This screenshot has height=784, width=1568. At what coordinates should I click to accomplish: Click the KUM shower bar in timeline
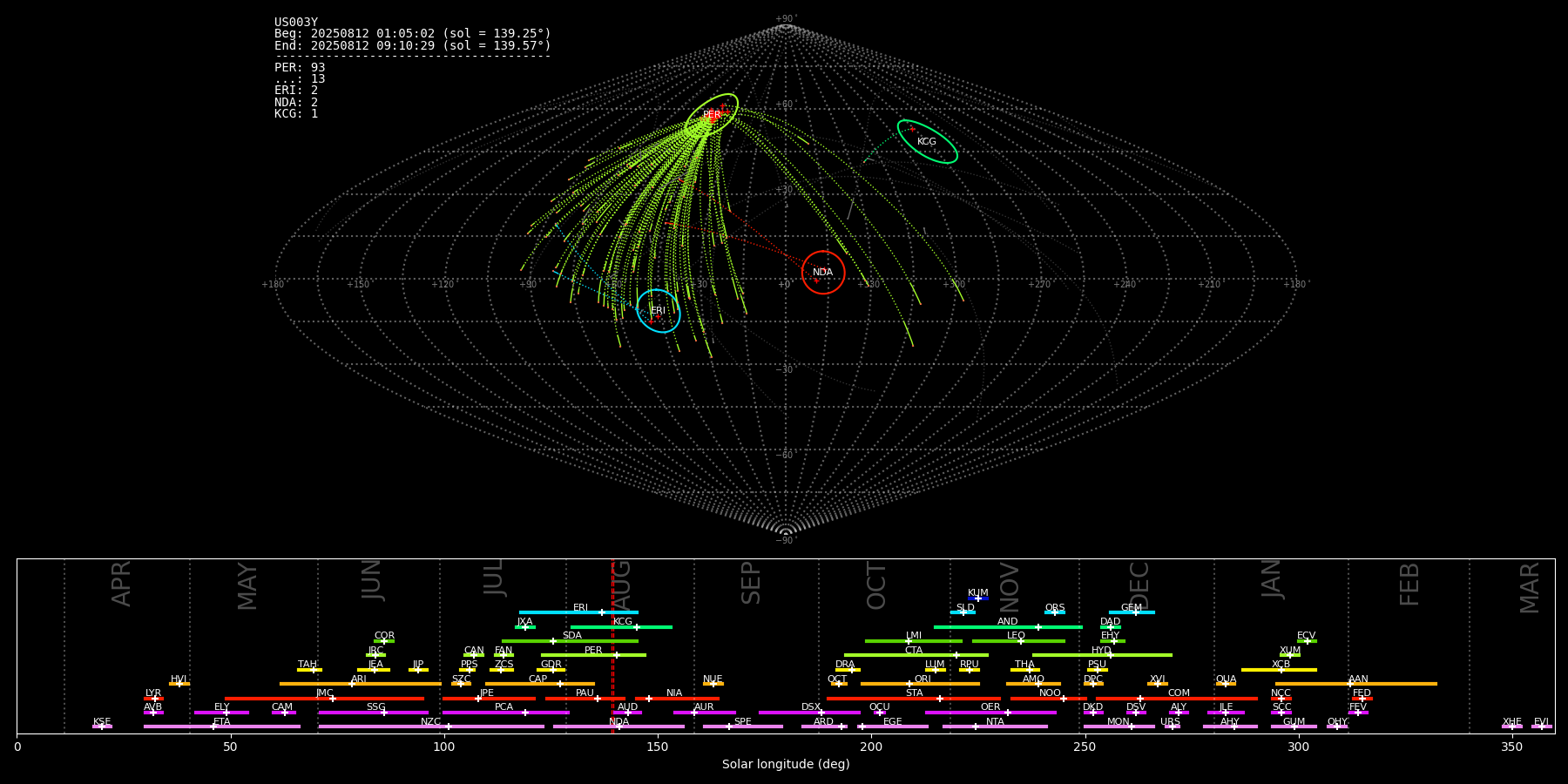[x=978, y=598]
